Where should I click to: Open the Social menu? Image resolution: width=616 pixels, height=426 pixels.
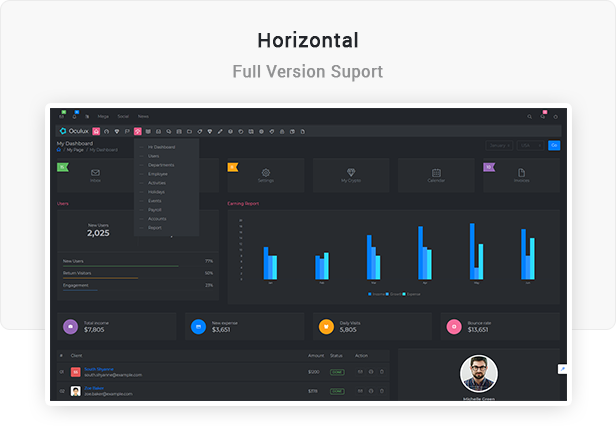123,116
